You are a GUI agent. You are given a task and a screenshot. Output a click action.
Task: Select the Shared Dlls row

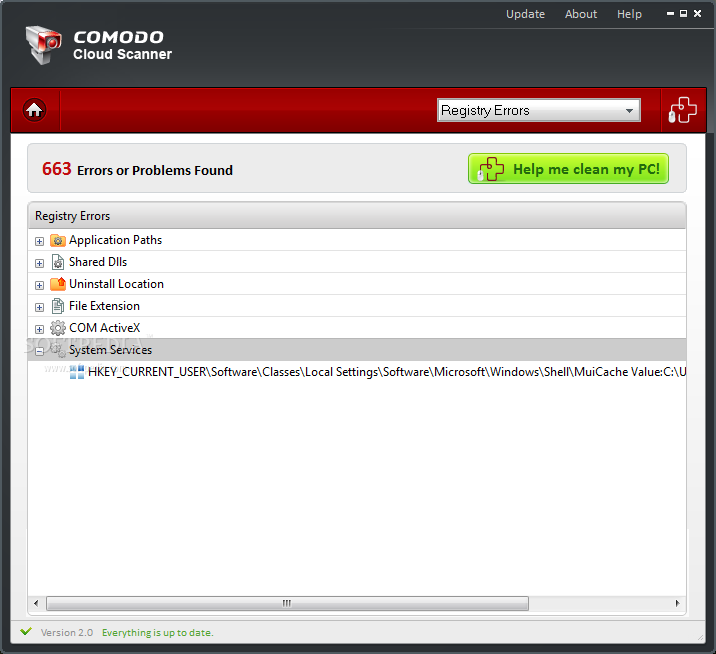click(x=357, y=262)
